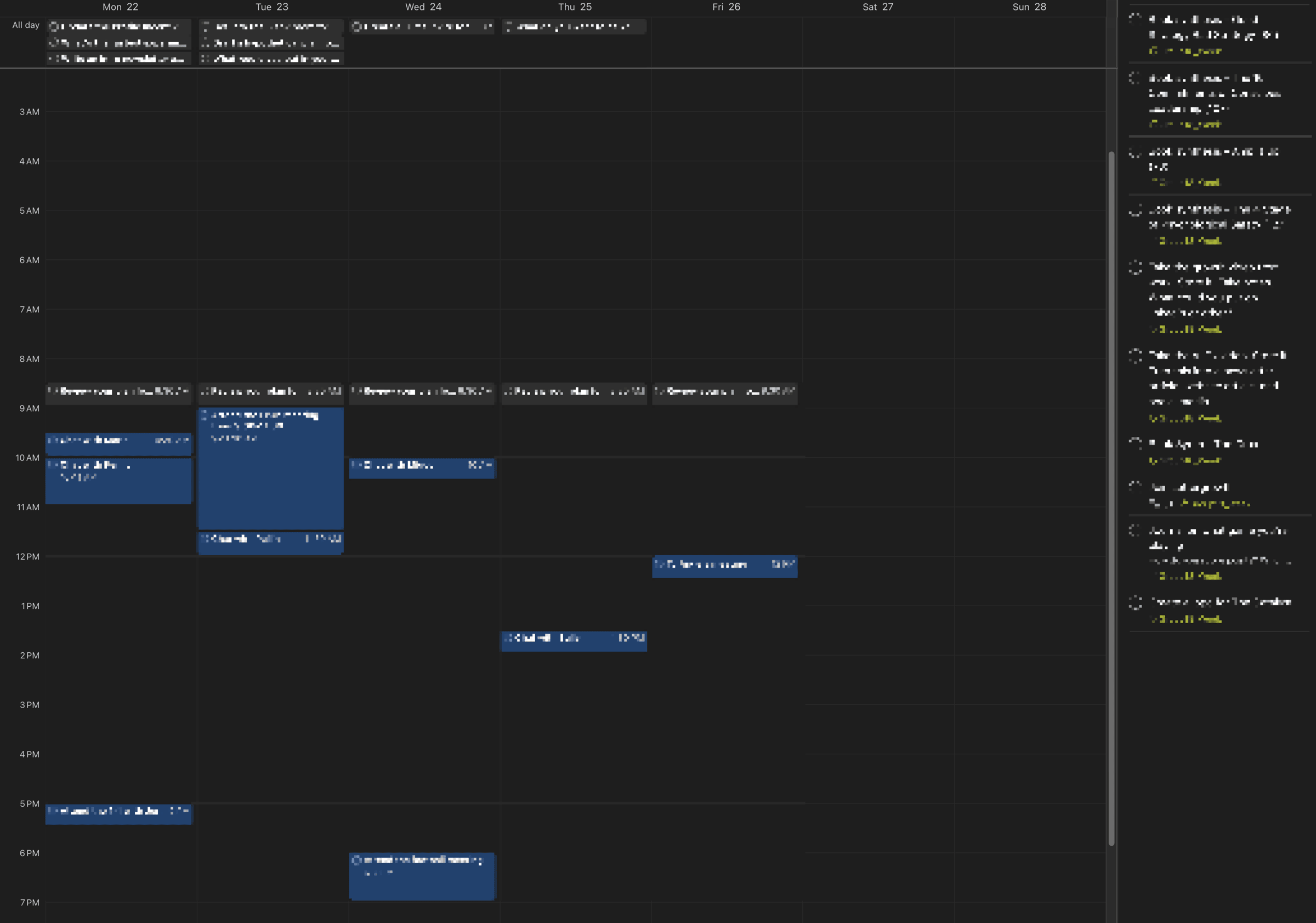Image resolution: width=1316 pixels, height=923 pixels.
Task: Select the Mon 22 day header
Action: [121, 7]
